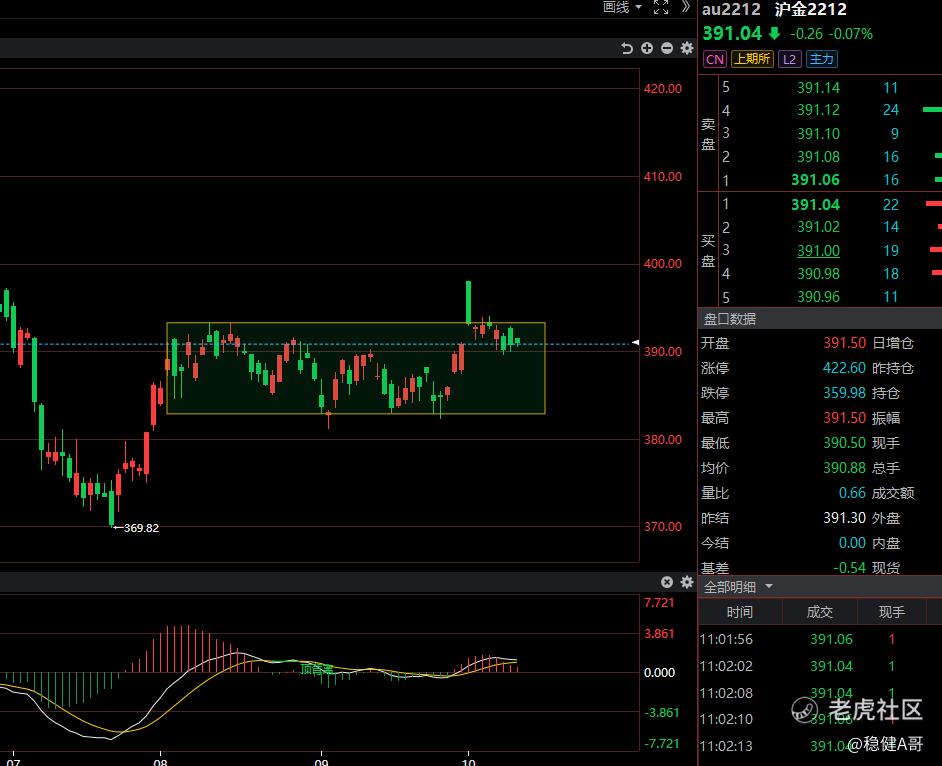Click the price change -0.26 value
Image resolution: width=942 pixels, height=766 pixels.
tap(806, 34)
